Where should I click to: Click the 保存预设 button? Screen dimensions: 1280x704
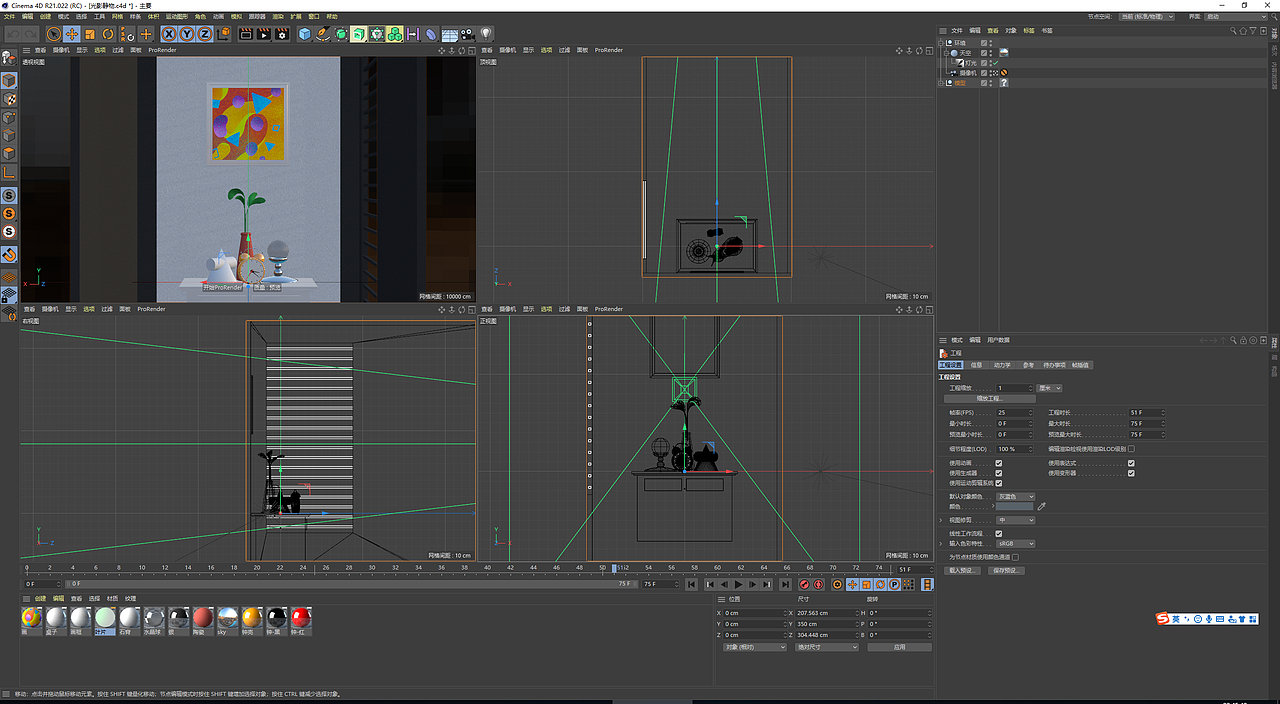click(1007, 570)
